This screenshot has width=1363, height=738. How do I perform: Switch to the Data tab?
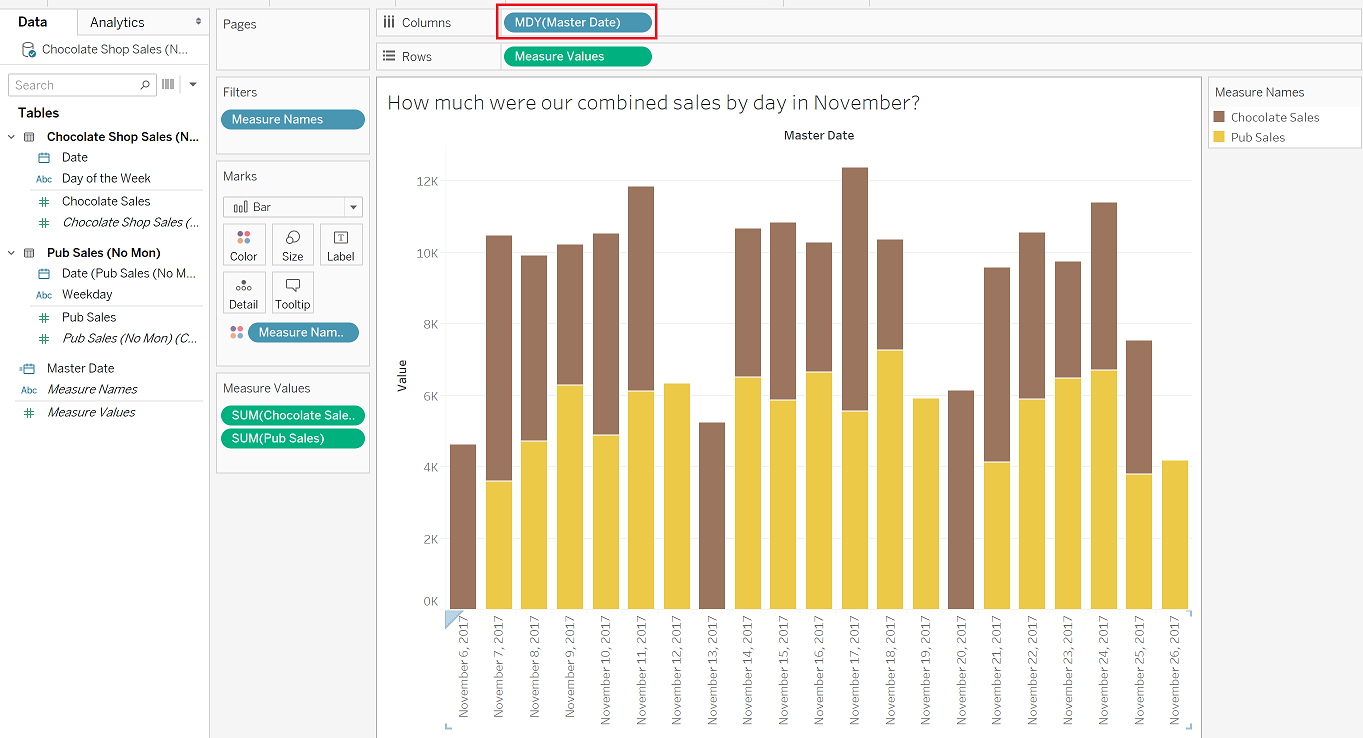pos(33,22)
